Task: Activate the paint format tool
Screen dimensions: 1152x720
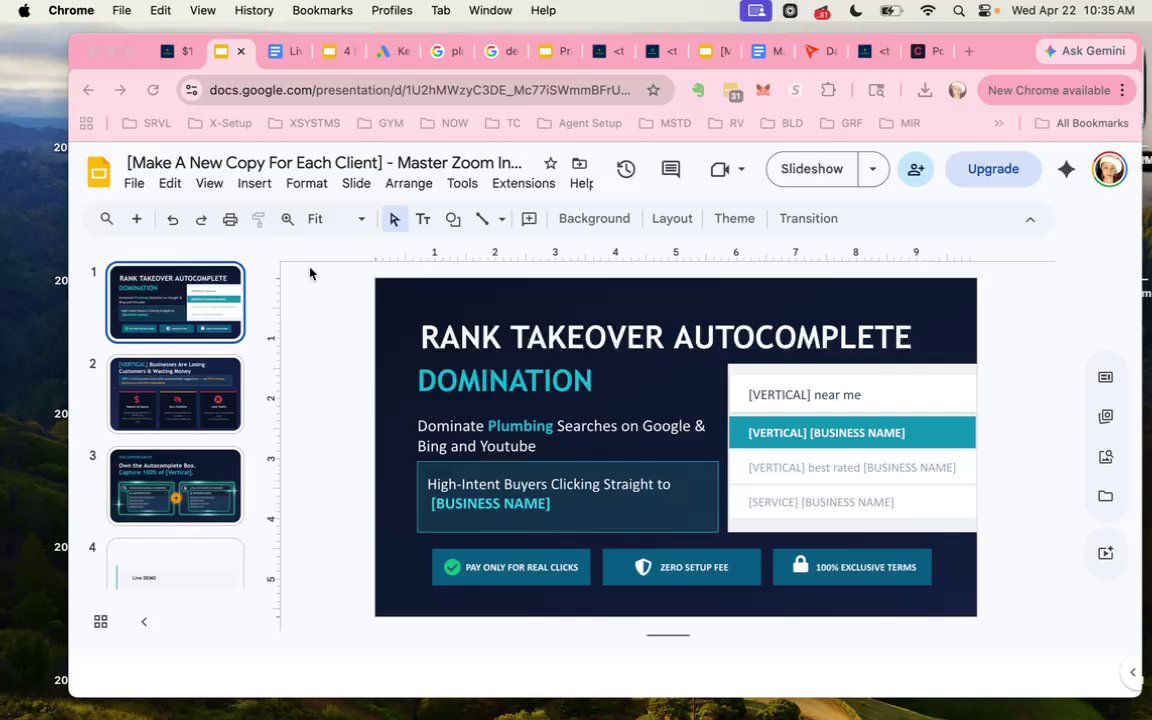Action: tap(258, 219)
